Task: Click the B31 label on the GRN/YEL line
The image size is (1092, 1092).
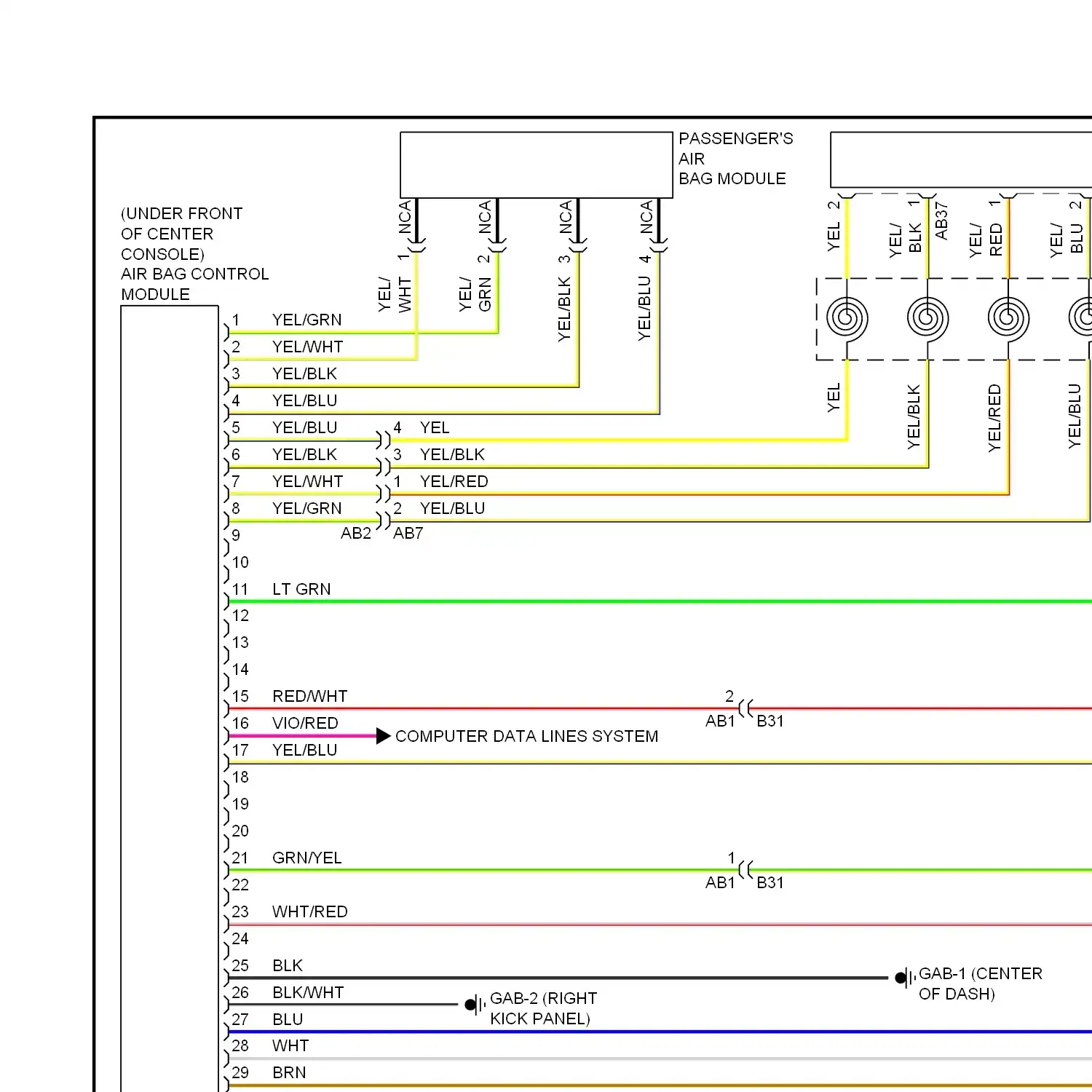Action: (x=770, y=882)
